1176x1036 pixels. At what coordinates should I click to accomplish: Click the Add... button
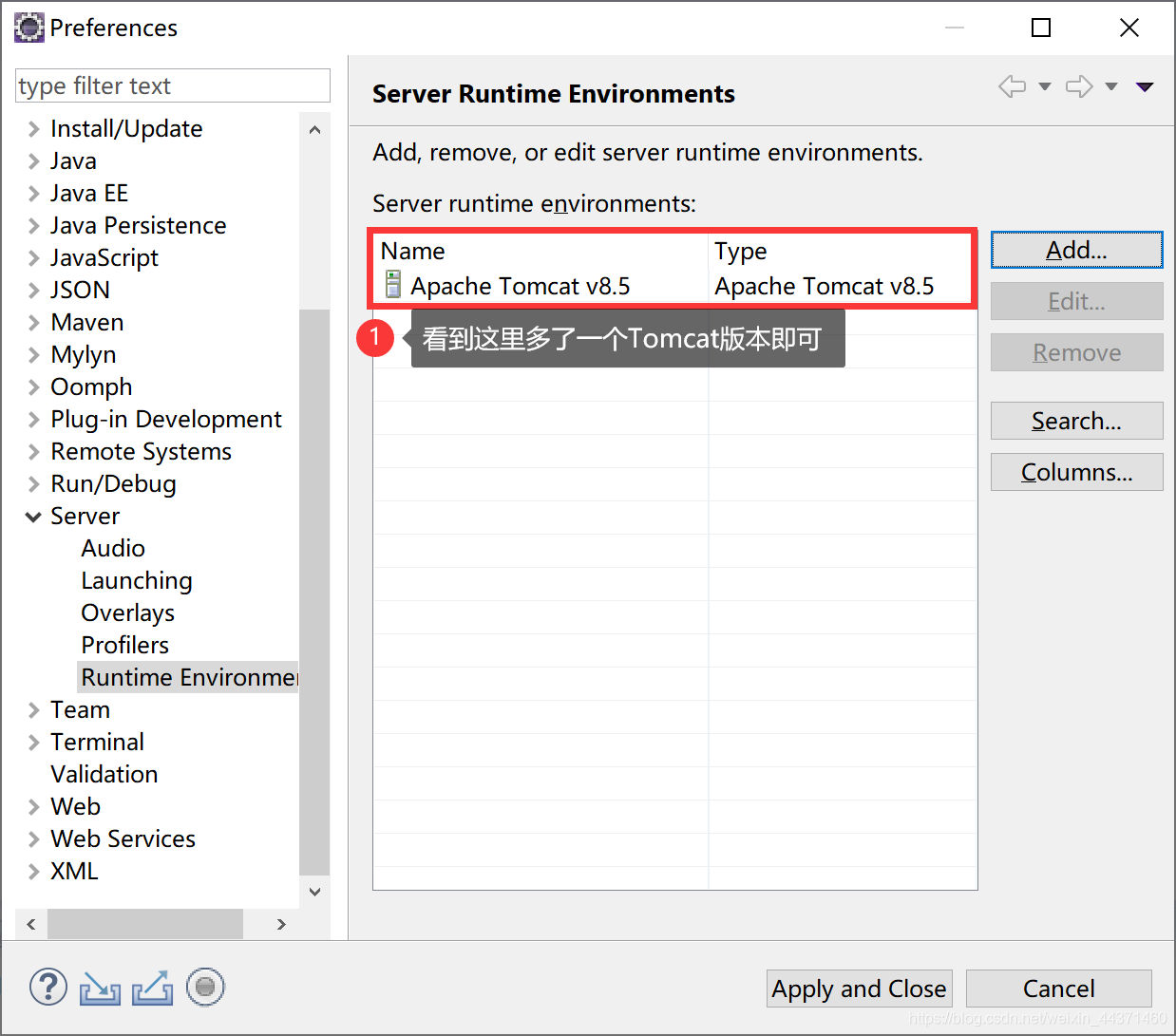click(1076, 250)
